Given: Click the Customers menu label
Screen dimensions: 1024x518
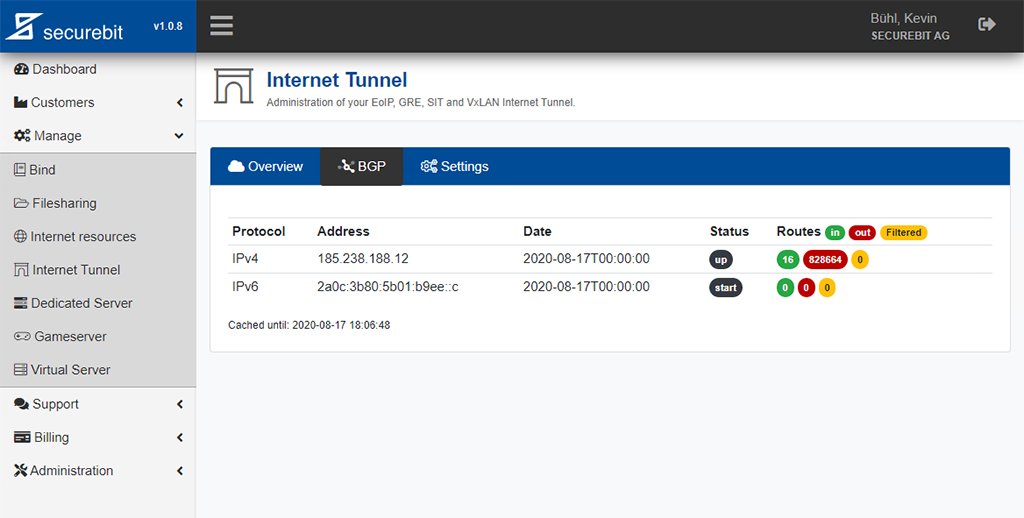Looking at the screenshot, I should (x=63, y=103).
